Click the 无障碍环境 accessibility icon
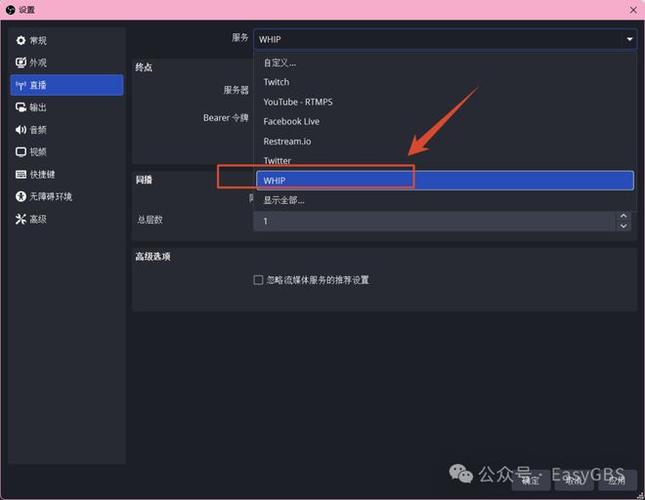This screenshot has width=645, height=500. tap(21, 197)
